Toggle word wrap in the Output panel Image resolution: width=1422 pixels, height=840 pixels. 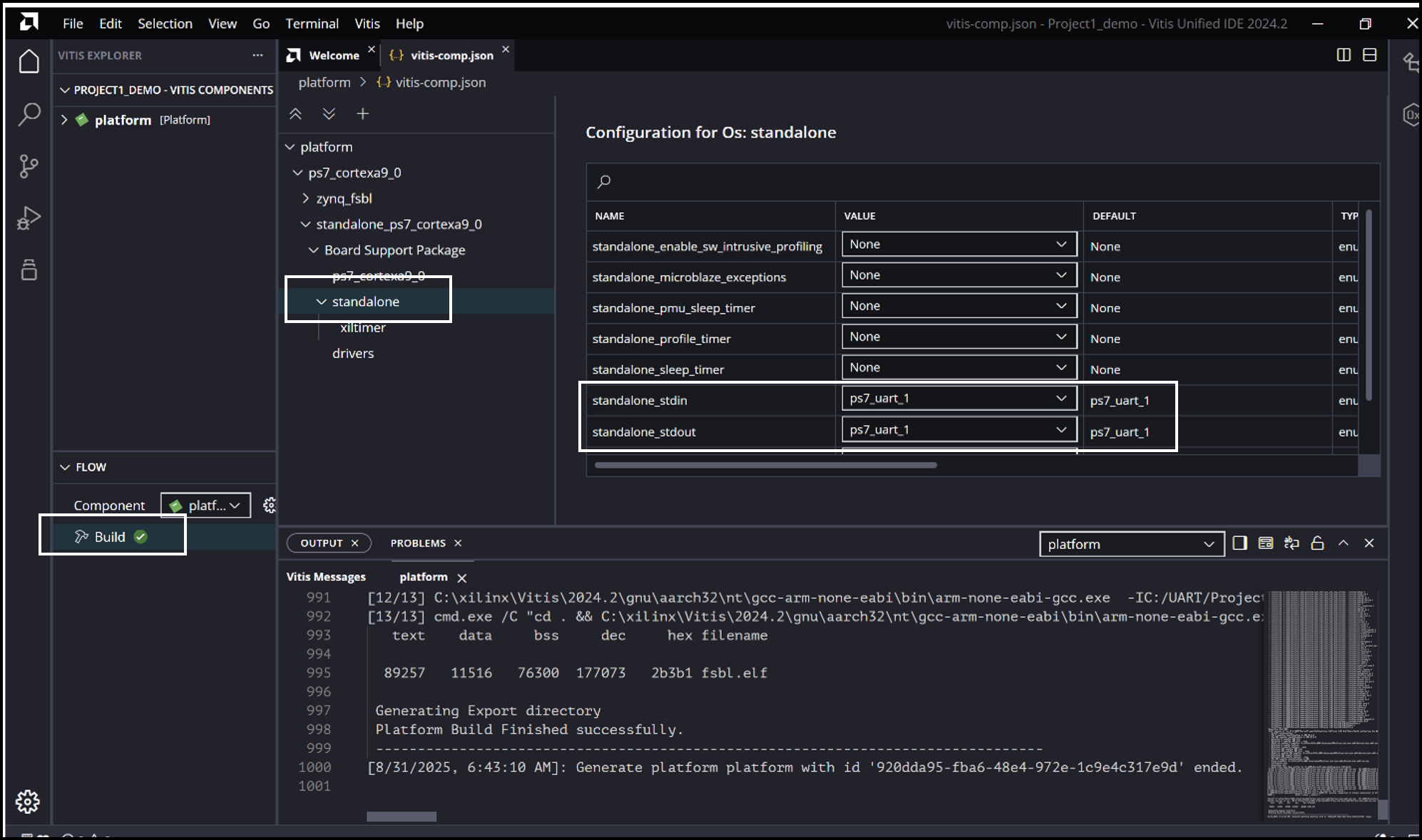point(1291,543)
